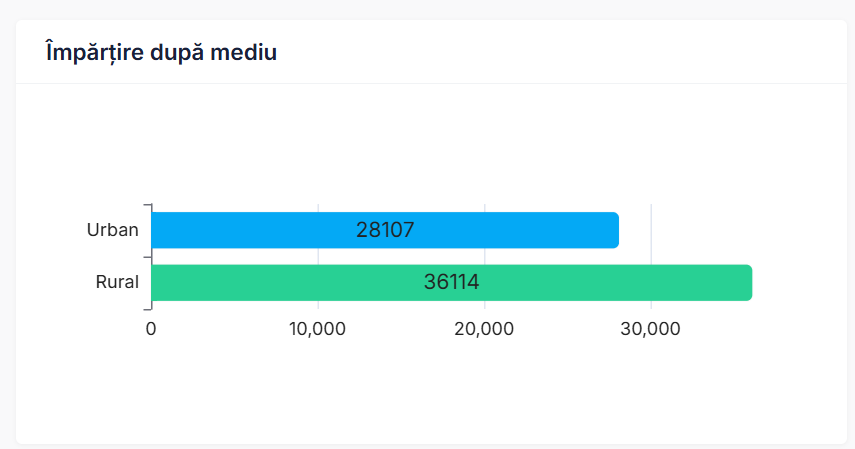This screenshot has width=855, height=449.
Task: Click the rounded right end of Urban bar
Action: [x=615, y=231]
